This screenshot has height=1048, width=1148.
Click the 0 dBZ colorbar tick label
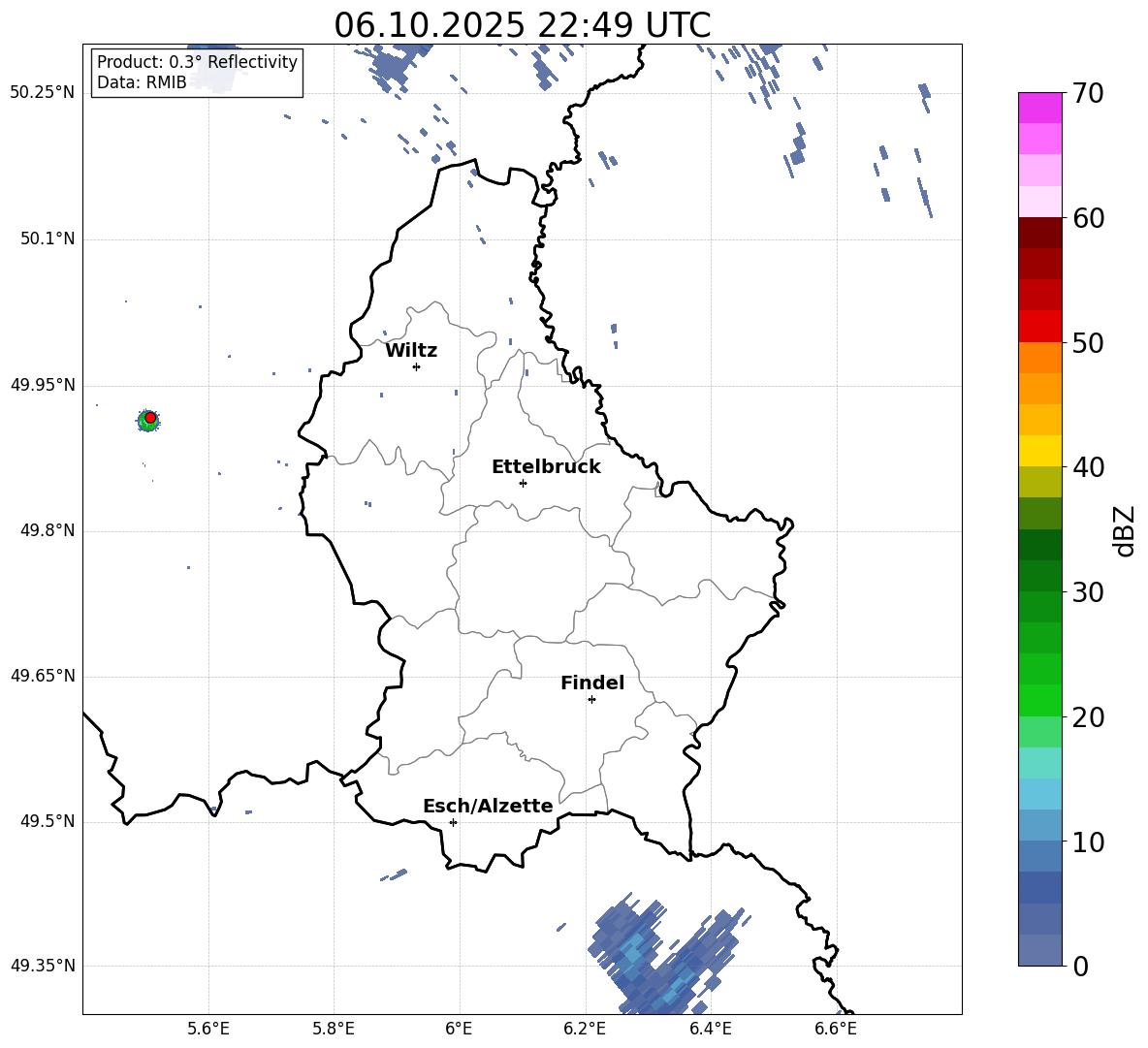(x=1080, y=966)
